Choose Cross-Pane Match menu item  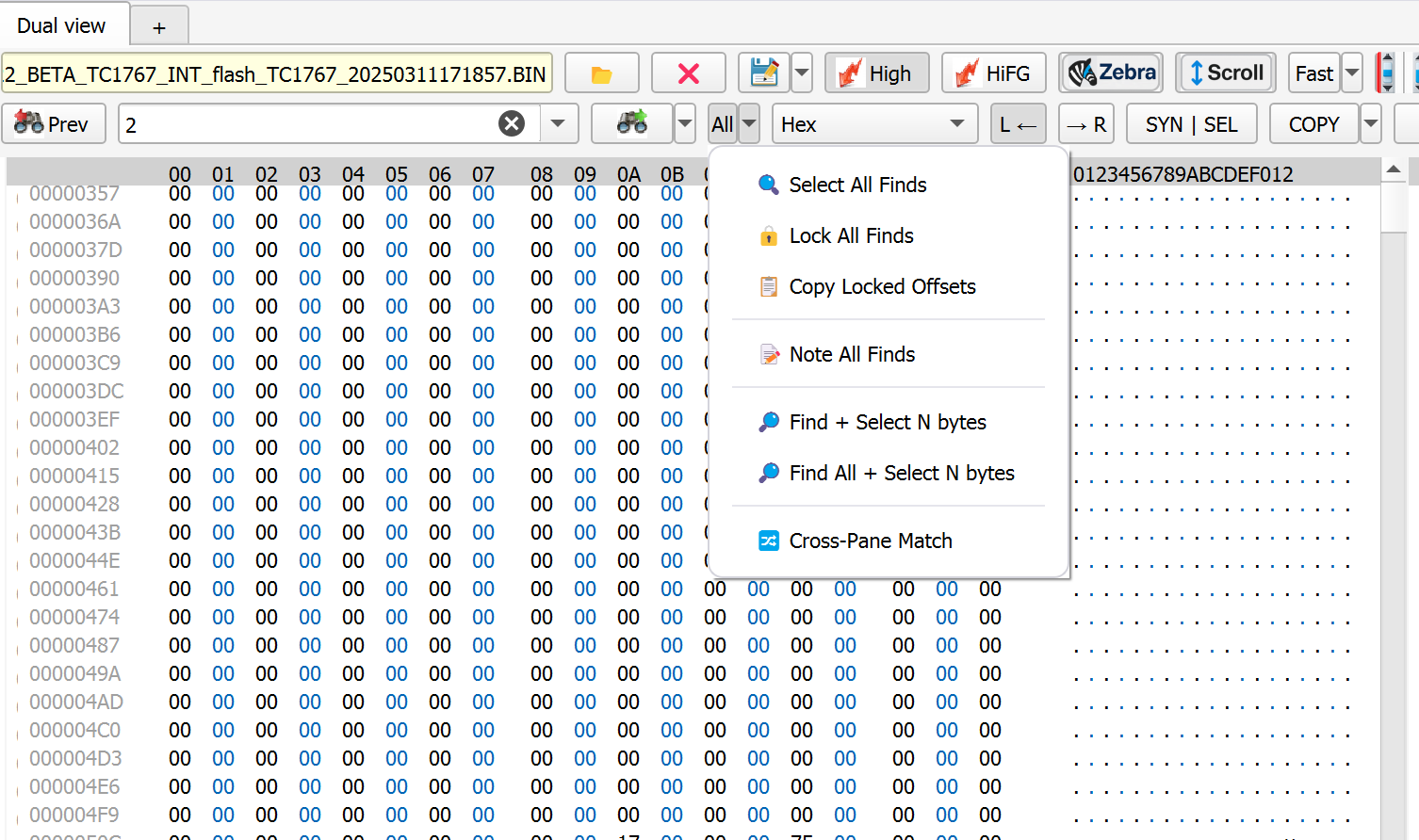[x=889, y=541]
